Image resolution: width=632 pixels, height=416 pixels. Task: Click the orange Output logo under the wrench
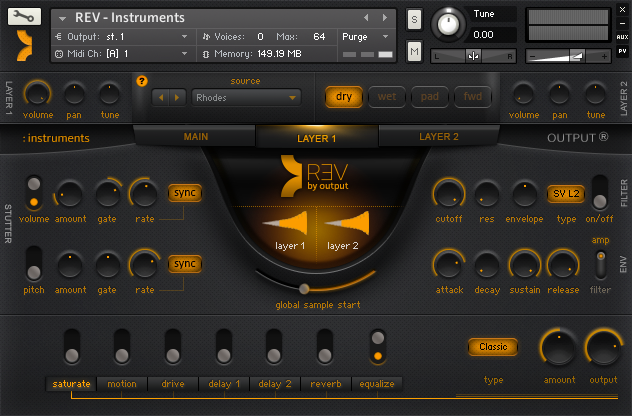[x=24, y=46]
